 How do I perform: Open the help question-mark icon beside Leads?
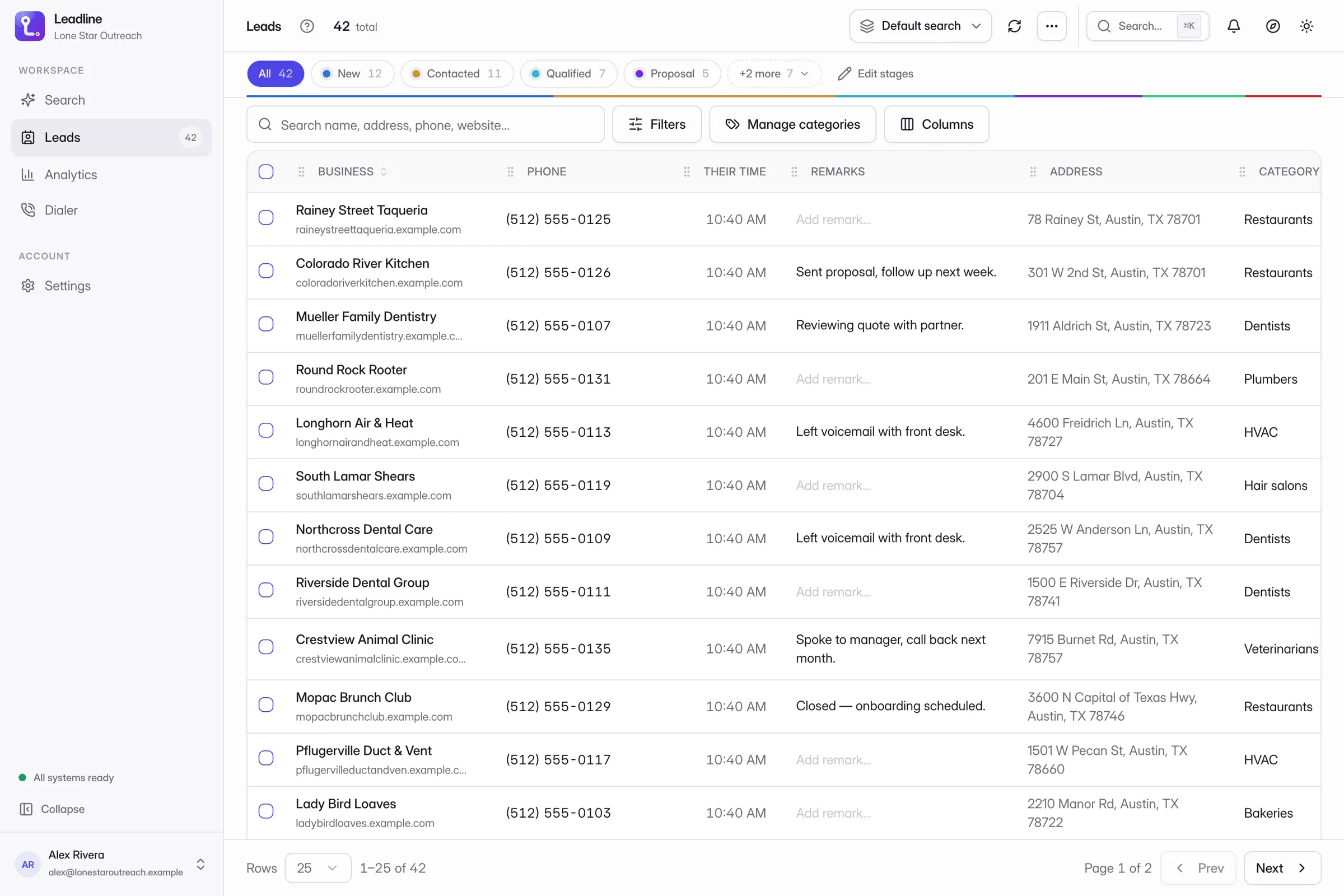pos(307,26)
